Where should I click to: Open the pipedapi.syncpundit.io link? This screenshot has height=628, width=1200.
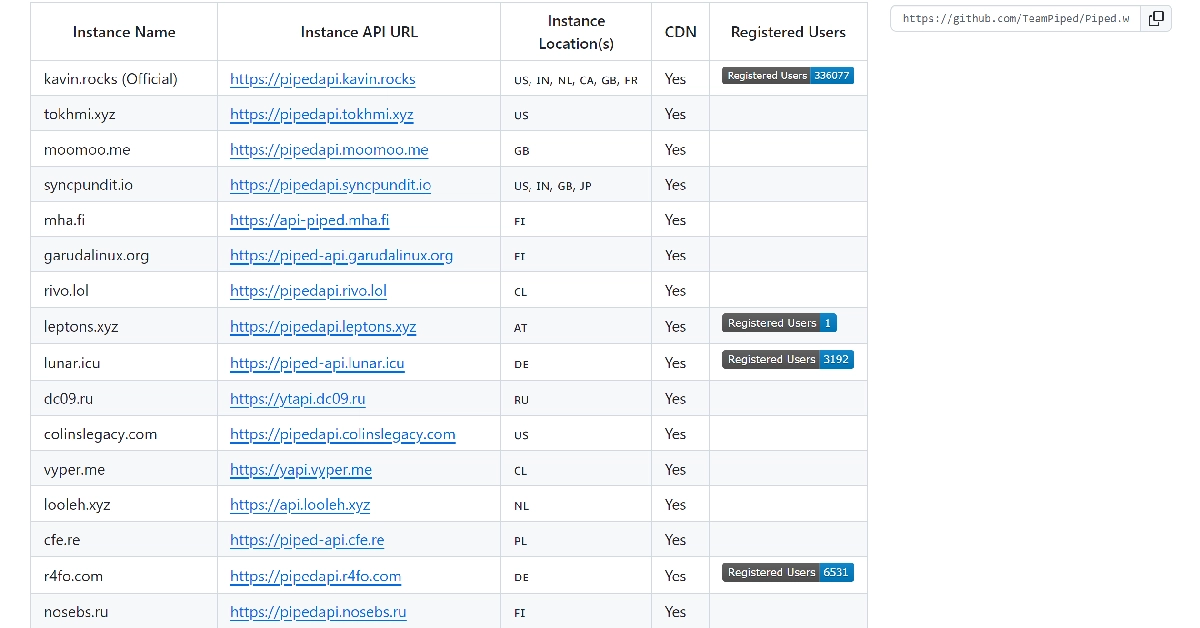click(x=330, y=185)
